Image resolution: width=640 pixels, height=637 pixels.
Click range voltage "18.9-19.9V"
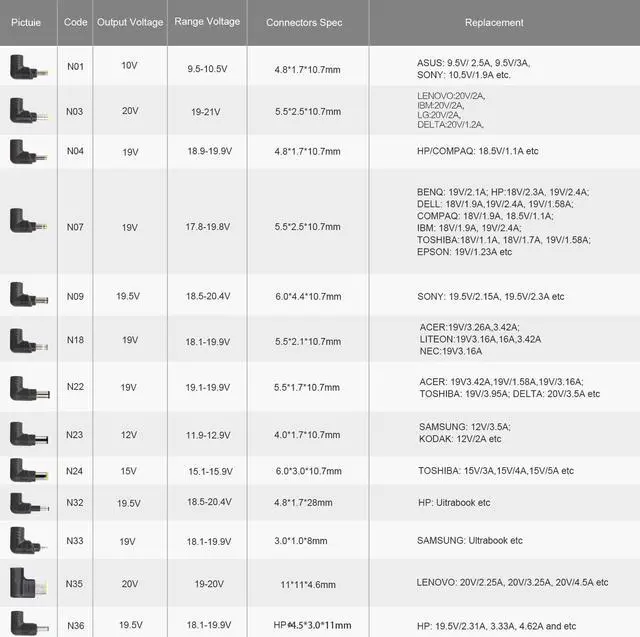point(210,151)
